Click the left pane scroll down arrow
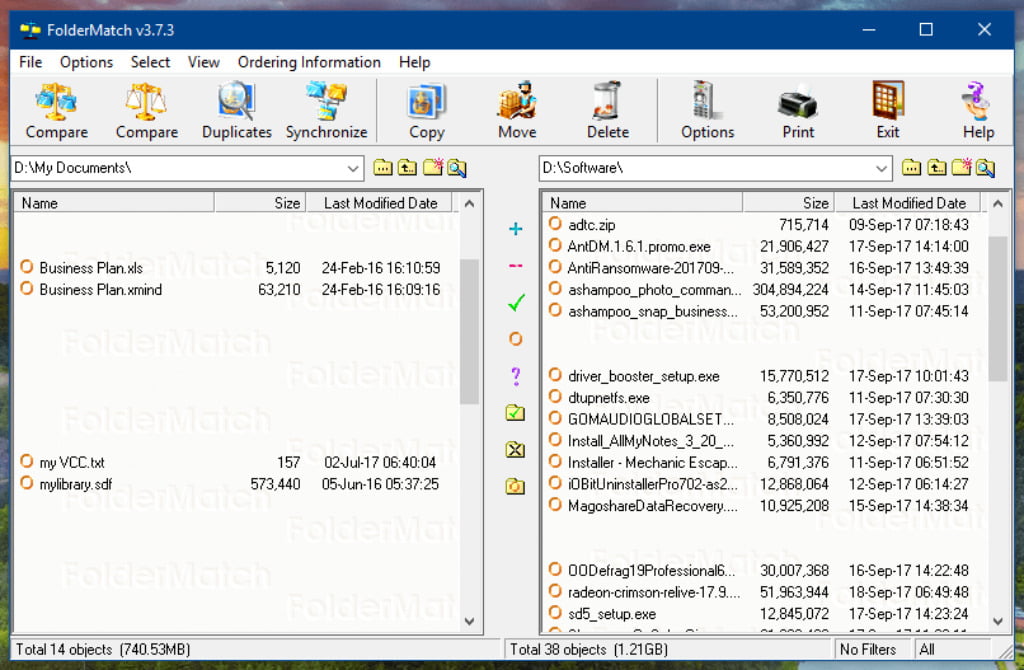Screen dimensions: 1024x670 (469, 621)
